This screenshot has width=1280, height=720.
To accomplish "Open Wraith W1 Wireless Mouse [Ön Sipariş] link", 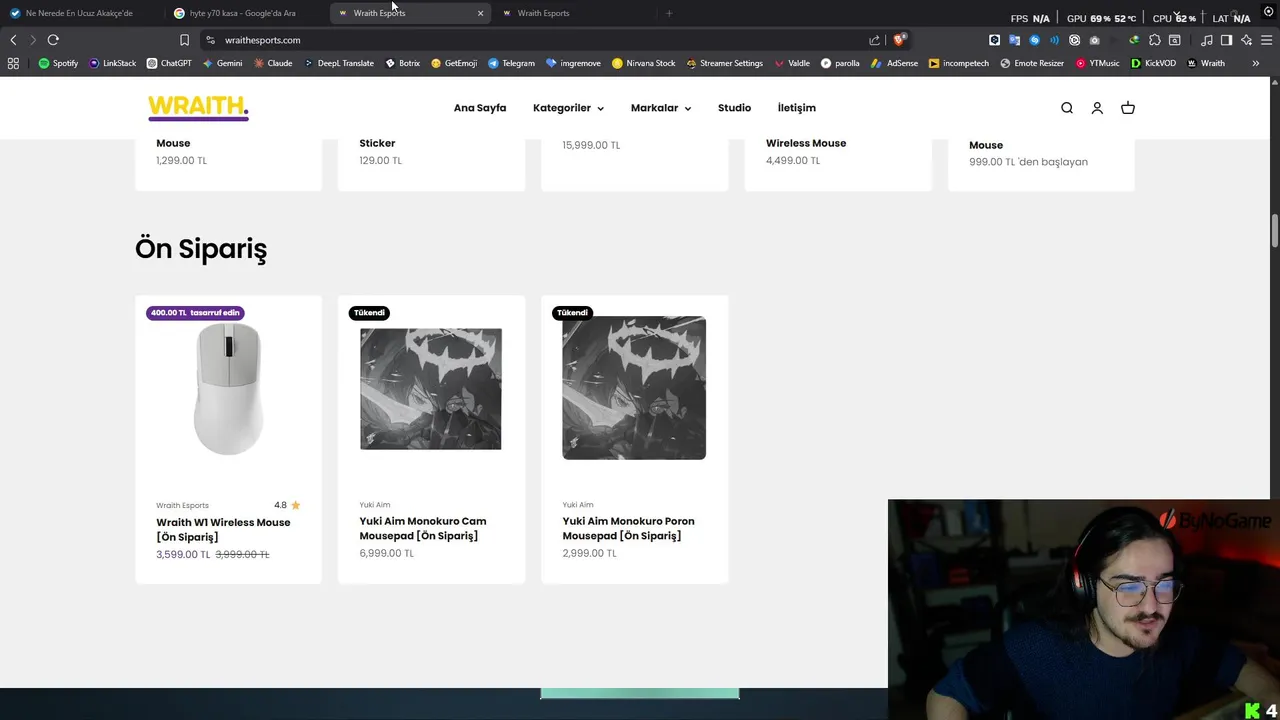I will (x=223, y=529).
